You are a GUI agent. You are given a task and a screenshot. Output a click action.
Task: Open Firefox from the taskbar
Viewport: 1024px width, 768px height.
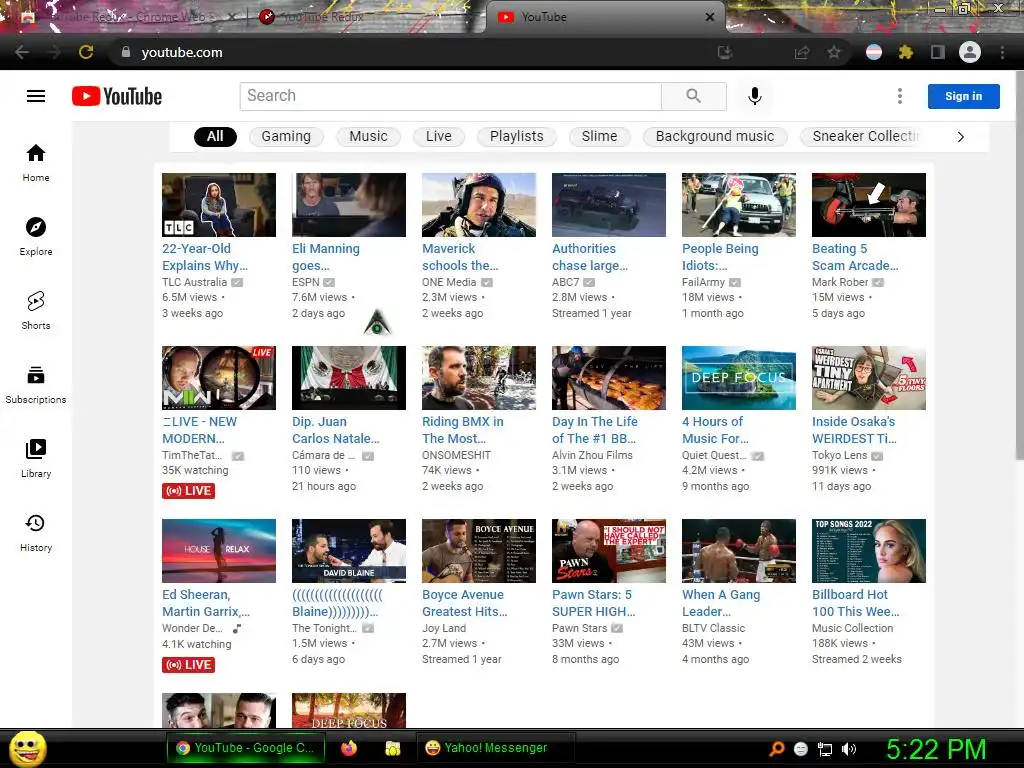point(349,748)
